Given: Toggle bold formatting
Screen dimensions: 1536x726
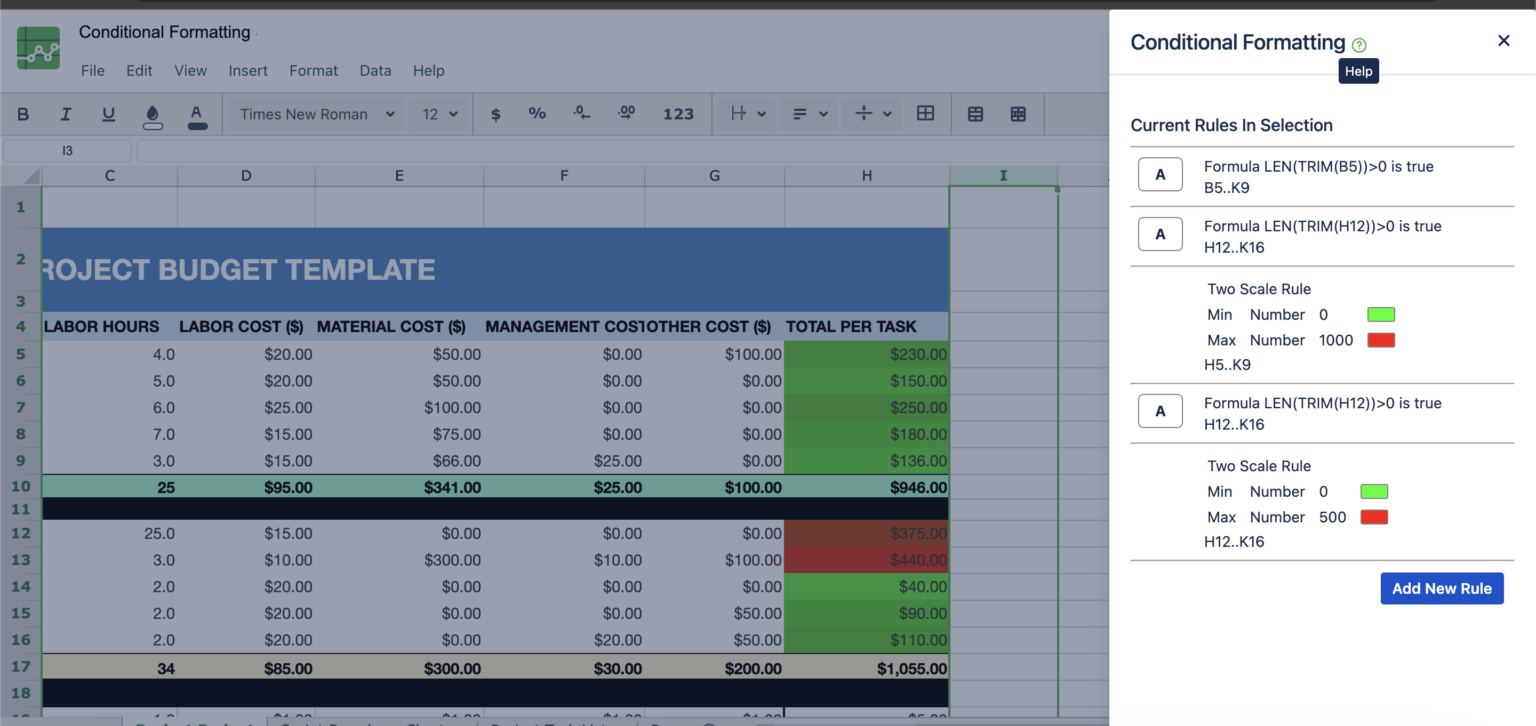Looking at the screenshot, I should coord(23,113).
